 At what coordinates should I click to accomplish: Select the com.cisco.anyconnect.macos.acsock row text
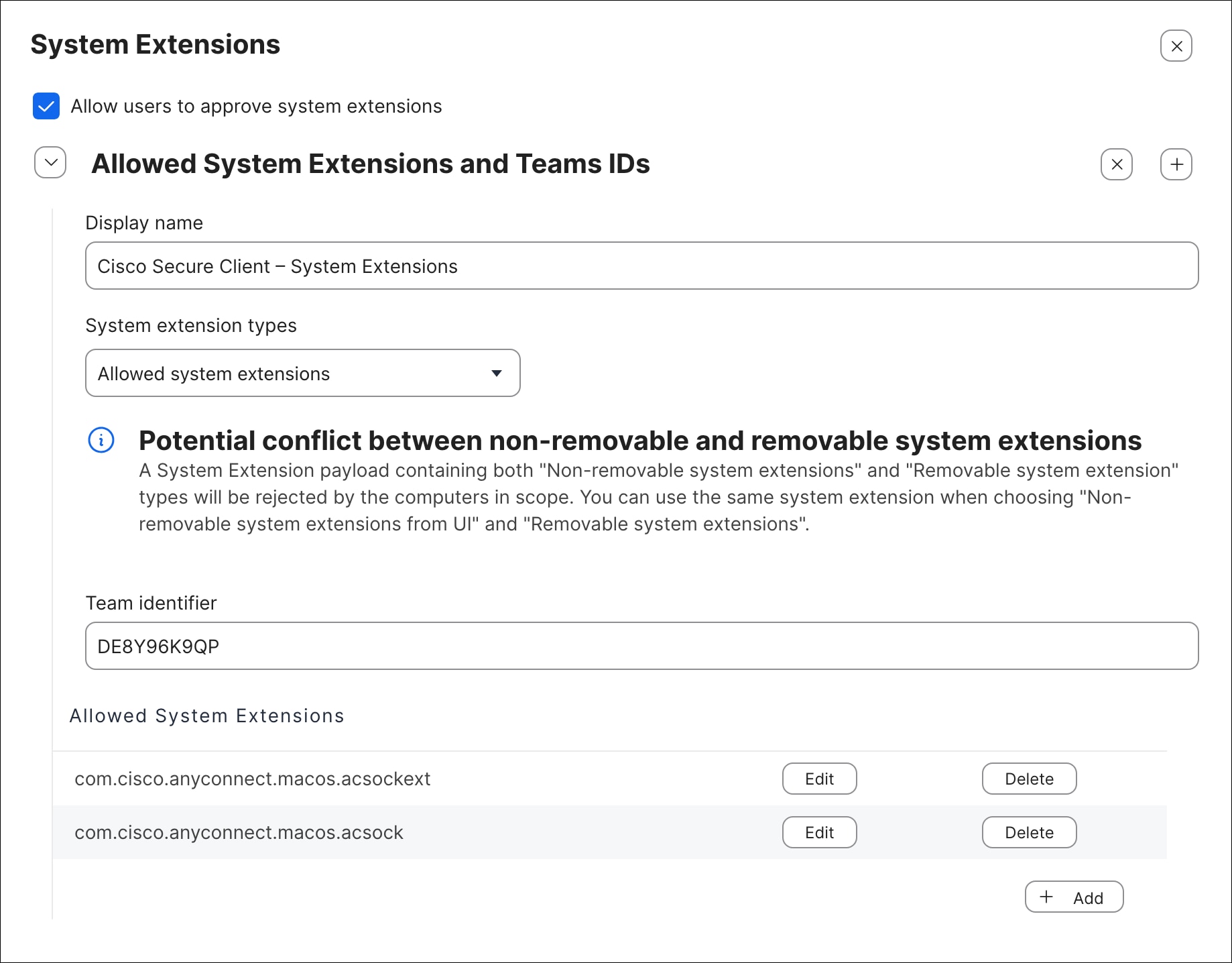click(239, 832)
